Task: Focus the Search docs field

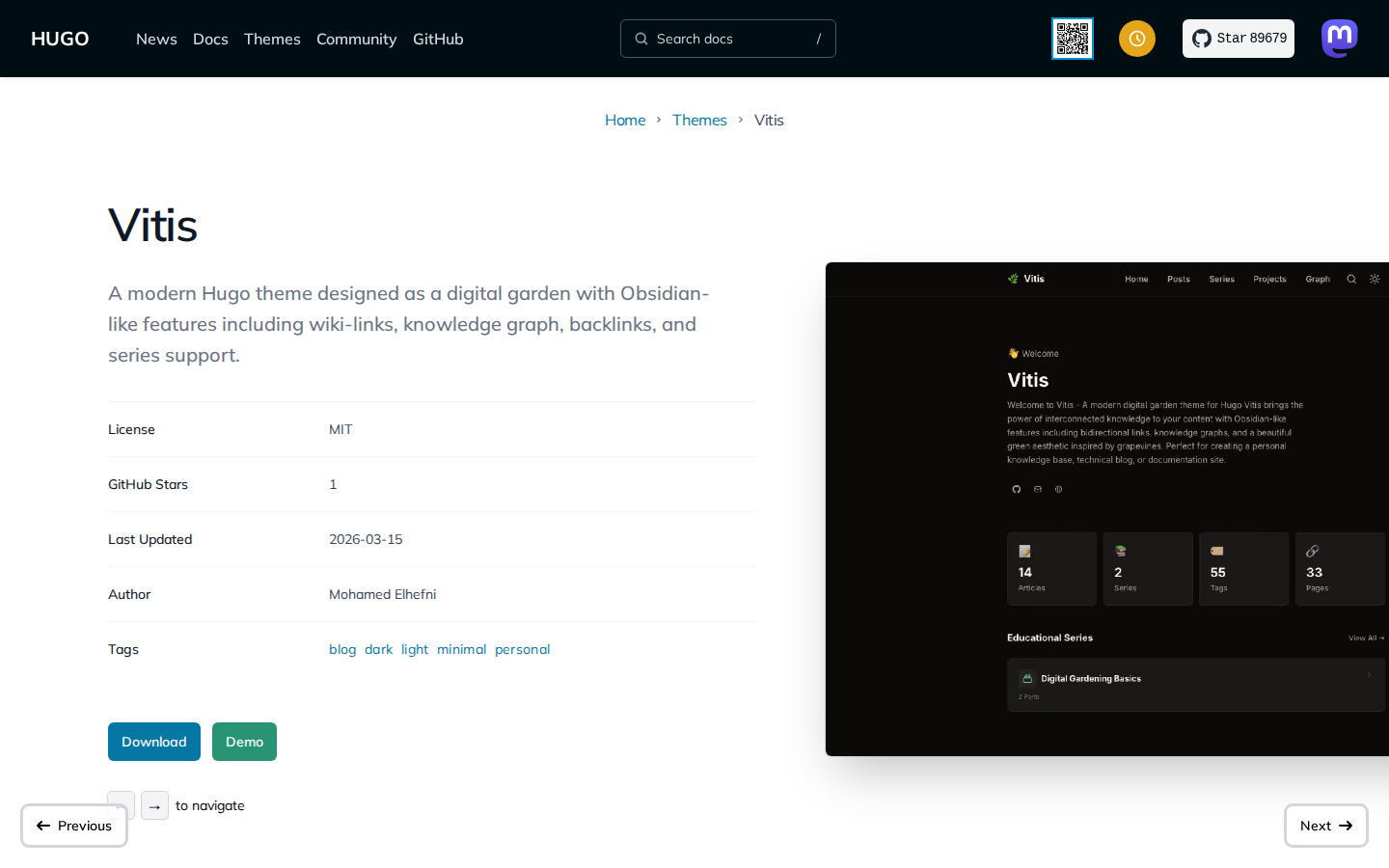Action: coord(728,39)
